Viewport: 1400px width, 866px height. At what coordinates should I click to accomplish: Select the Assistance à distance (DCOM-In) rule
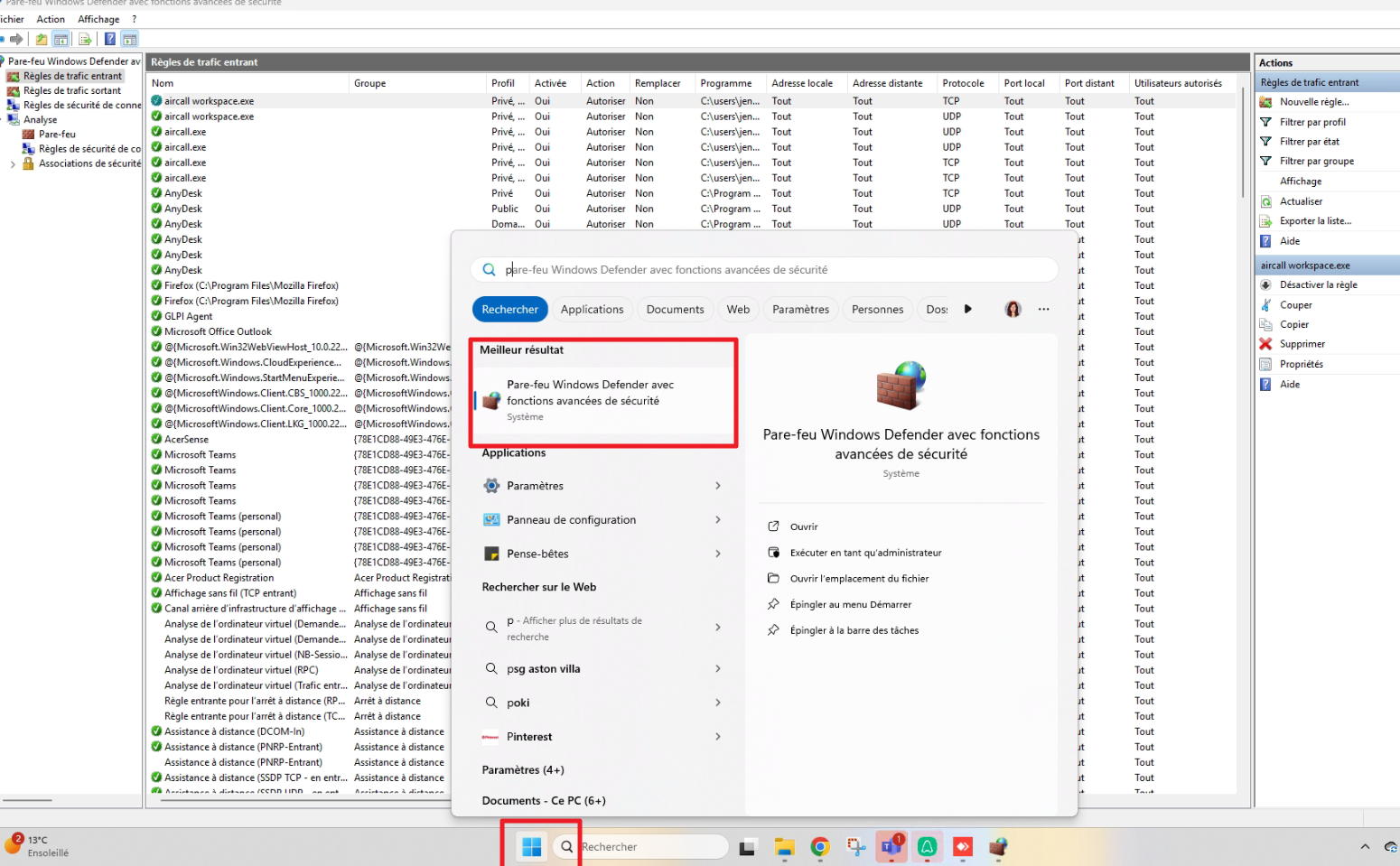(234, 731)
